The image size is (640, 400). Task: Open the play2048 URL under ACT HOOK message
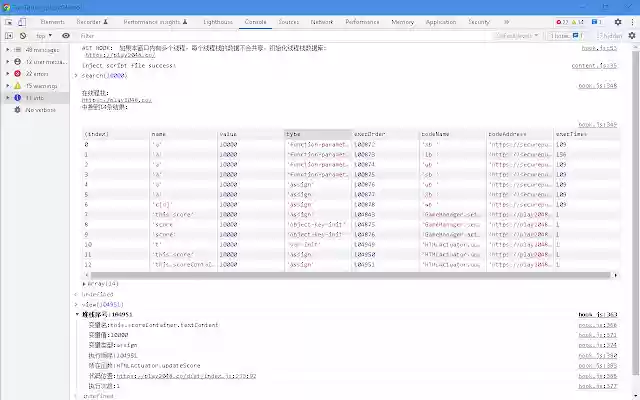[x=120, y=55]
